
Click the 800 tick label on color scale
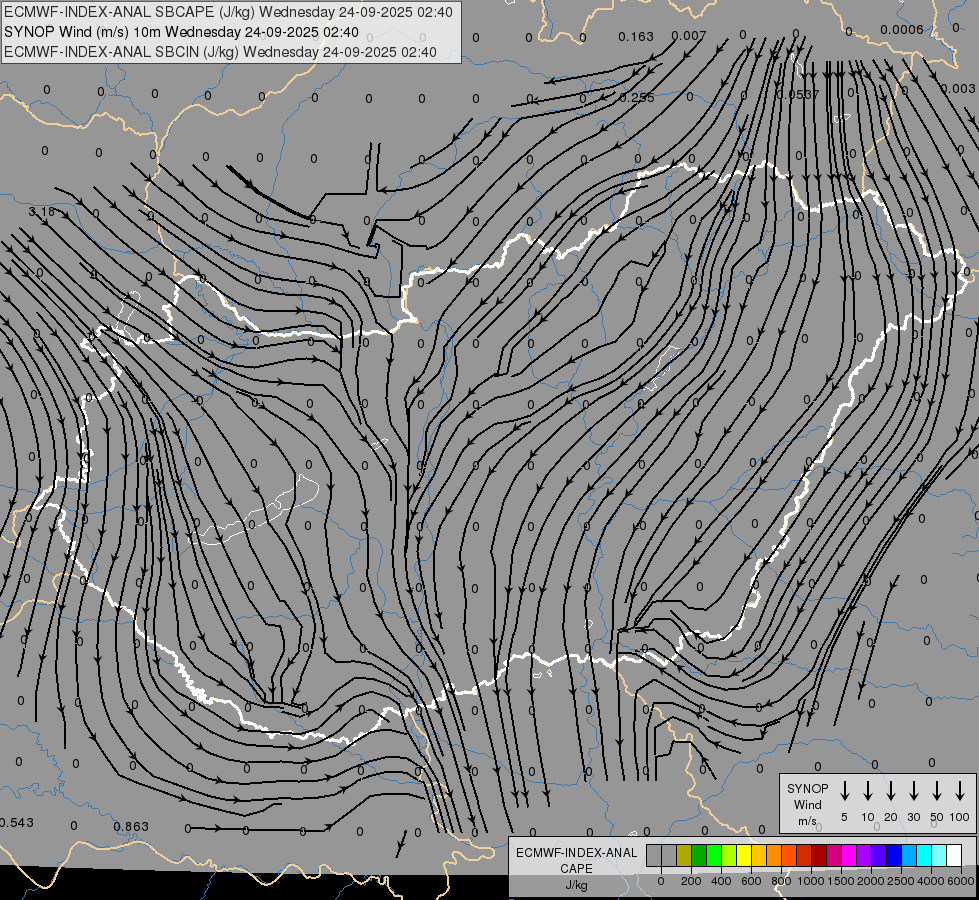(x=781, y=881)
